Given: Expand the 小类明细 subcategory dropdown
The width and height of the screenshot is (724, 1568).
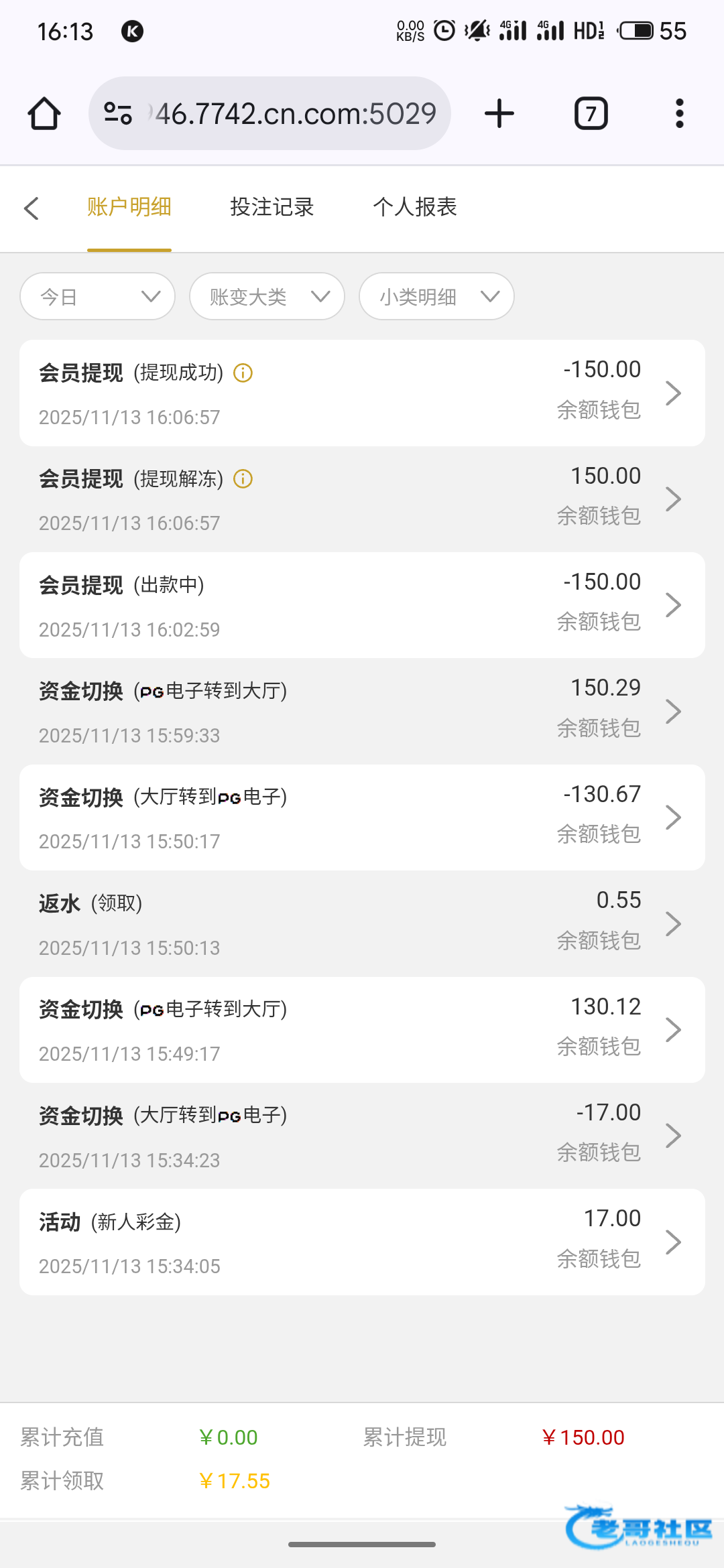Looking at the screenshot, I should (x=436, y=296).
